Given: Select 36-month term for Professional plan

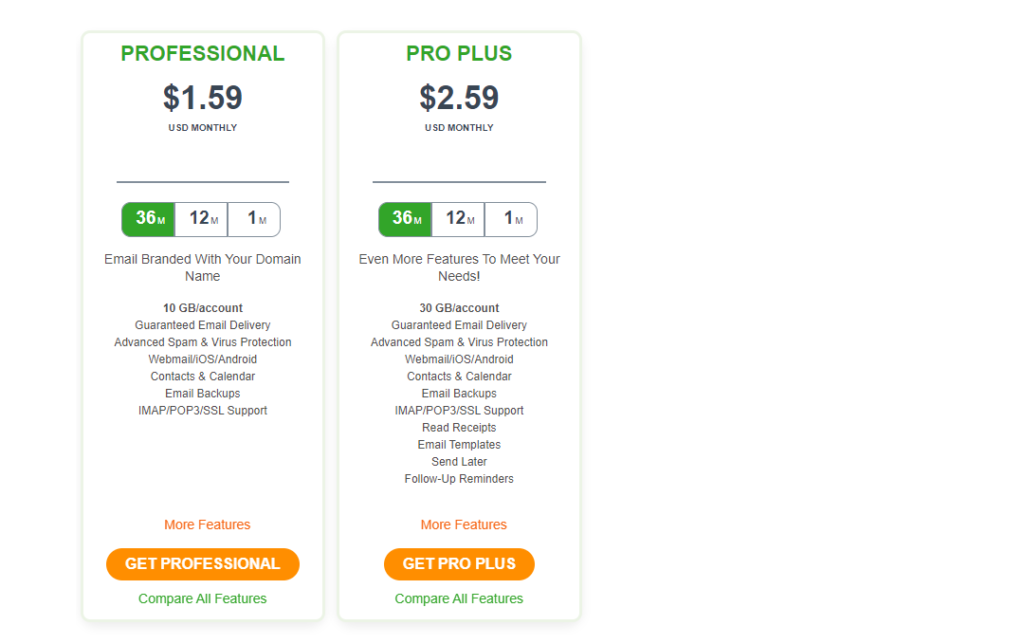Looking at the screenshot, I should pos(148,219).
